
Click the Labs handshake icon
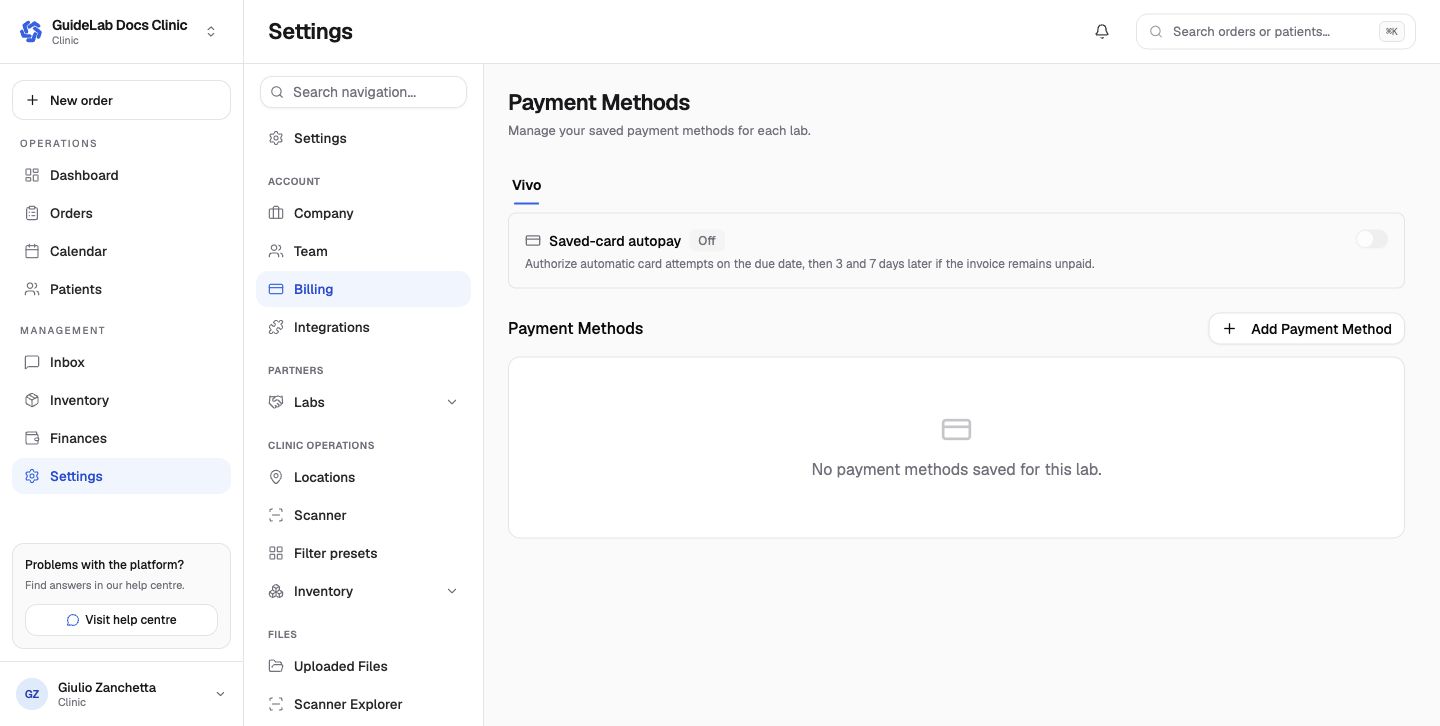[x=276, y=402]
